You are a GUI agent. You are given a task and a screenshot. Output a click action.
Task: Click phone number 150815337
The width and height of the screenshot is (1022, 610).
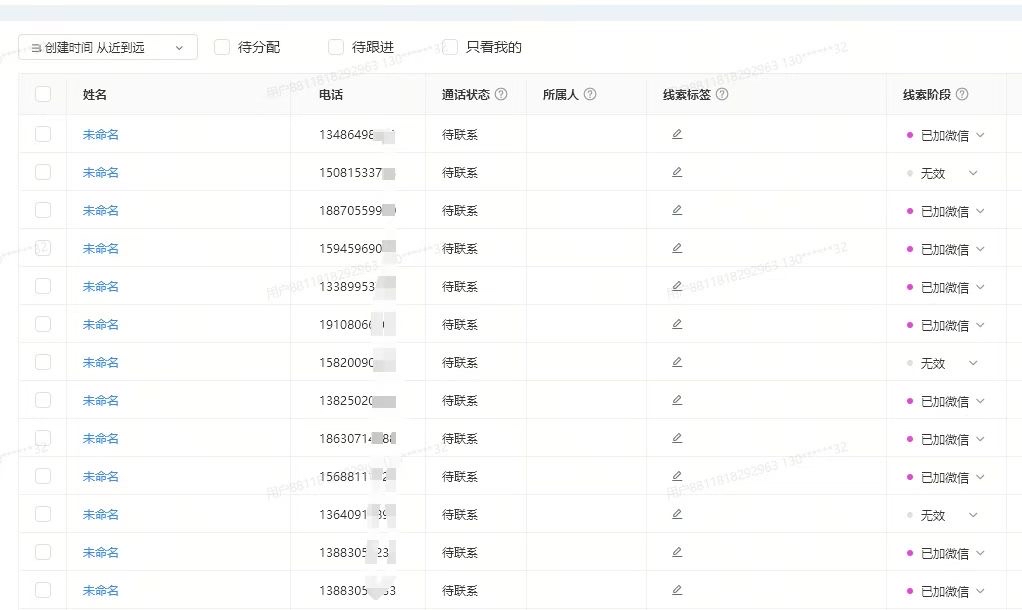357,172
